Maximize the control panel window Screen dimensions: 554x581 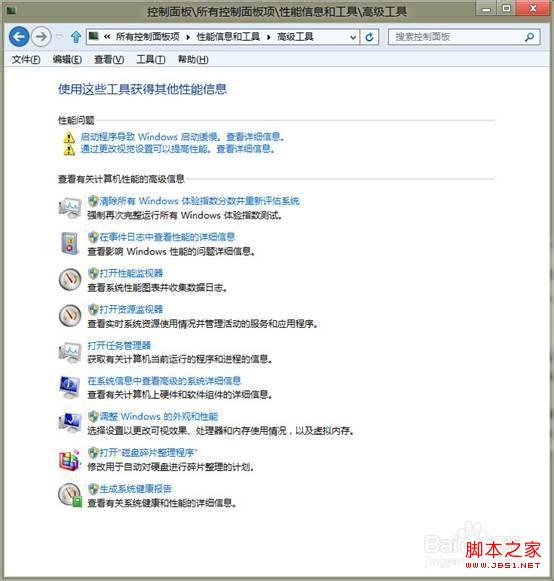coord(506,9)
